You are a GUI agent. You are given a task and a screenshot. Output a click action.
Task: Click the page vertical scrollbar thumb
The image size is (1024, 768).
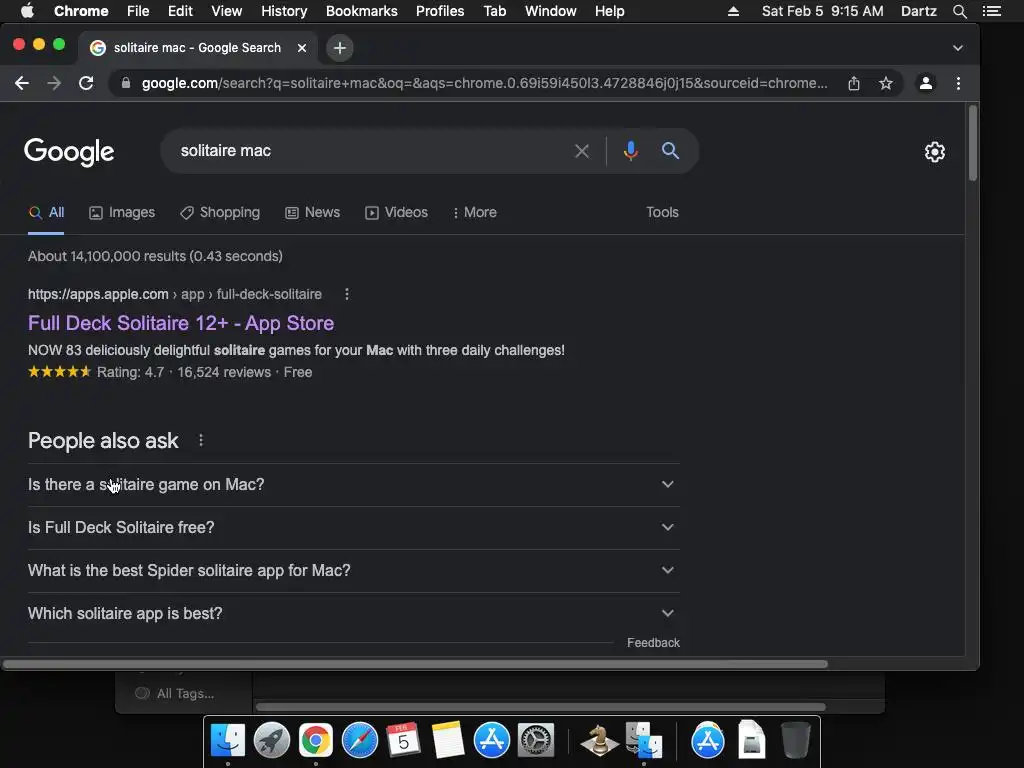(x=972, y=144)
